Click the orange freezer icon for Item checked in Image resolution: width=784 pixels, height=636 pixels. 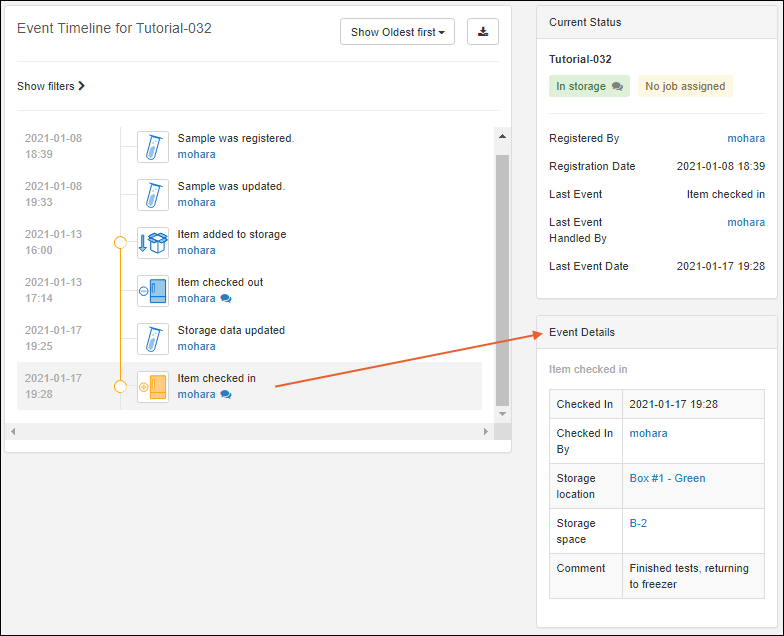tap(153, 387)
